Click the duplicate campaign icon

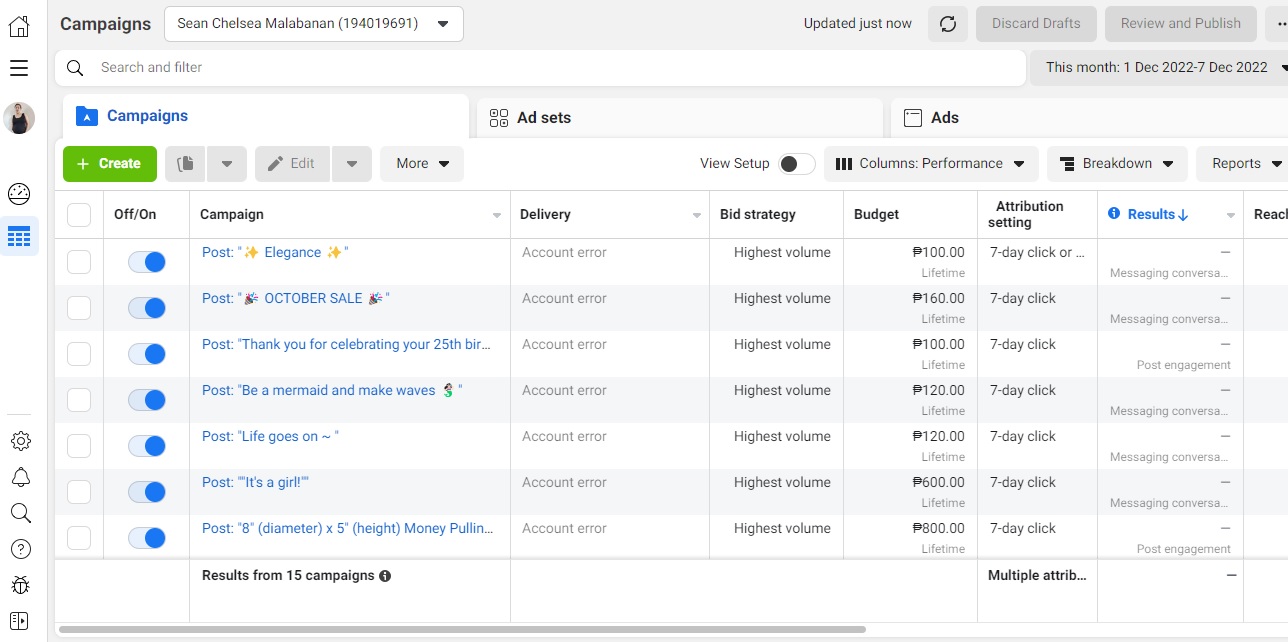(x=186, y=164)
